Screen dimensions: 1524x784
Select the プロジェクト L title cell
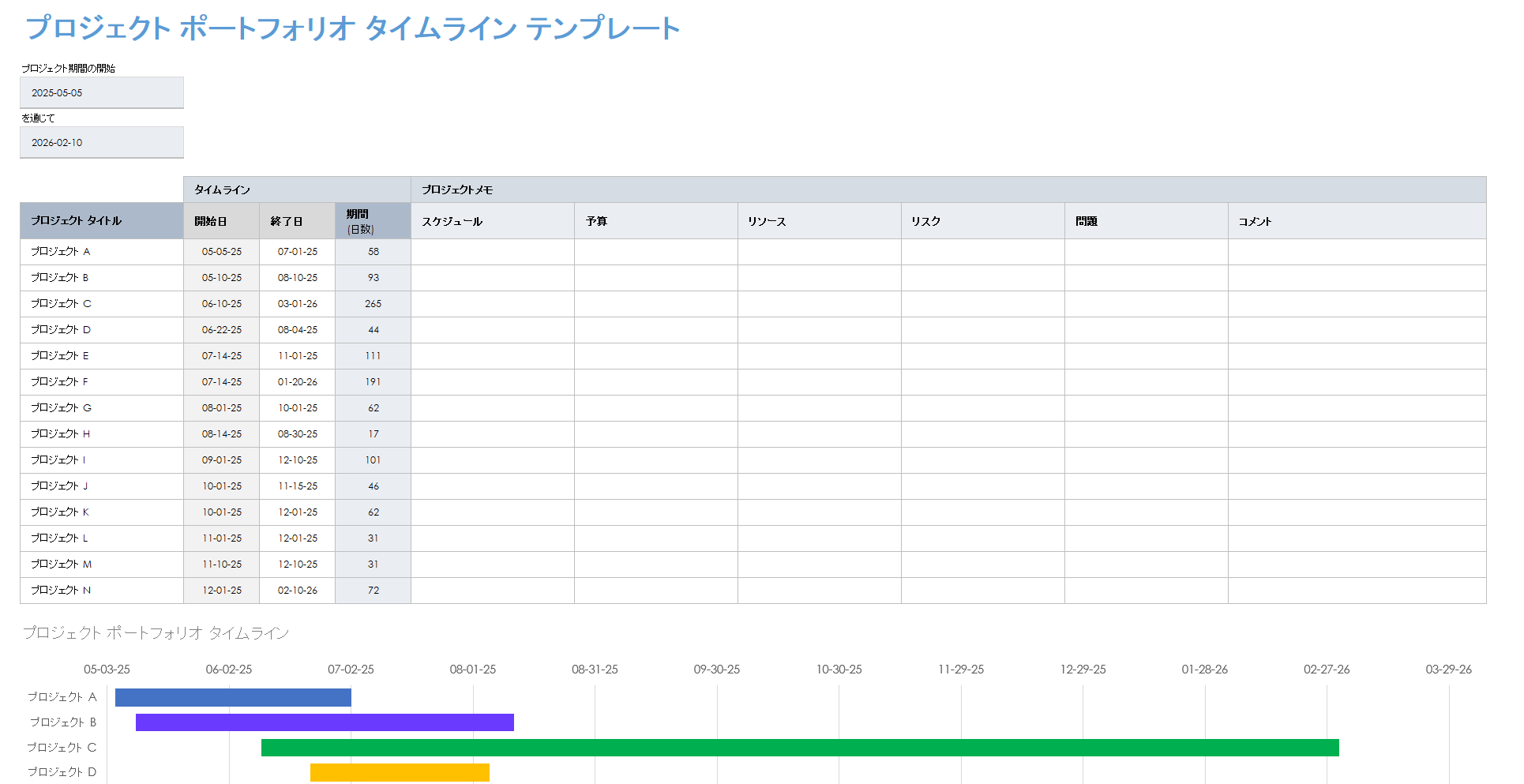pos(102,538)
